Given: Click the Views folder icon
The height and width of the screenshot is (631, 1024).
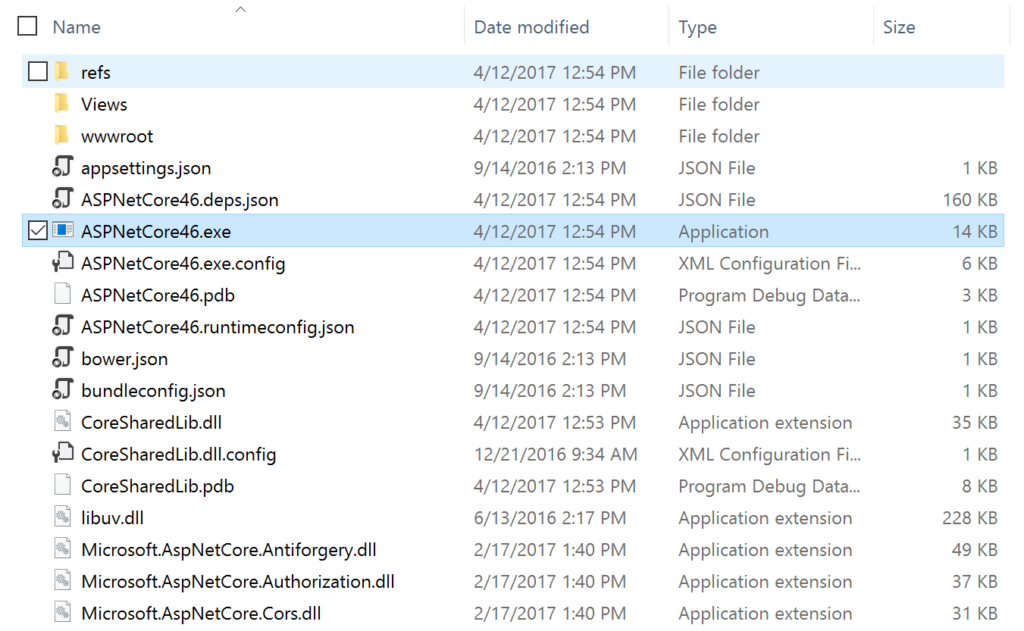Looking at the screenshot, I should point(62,103).
